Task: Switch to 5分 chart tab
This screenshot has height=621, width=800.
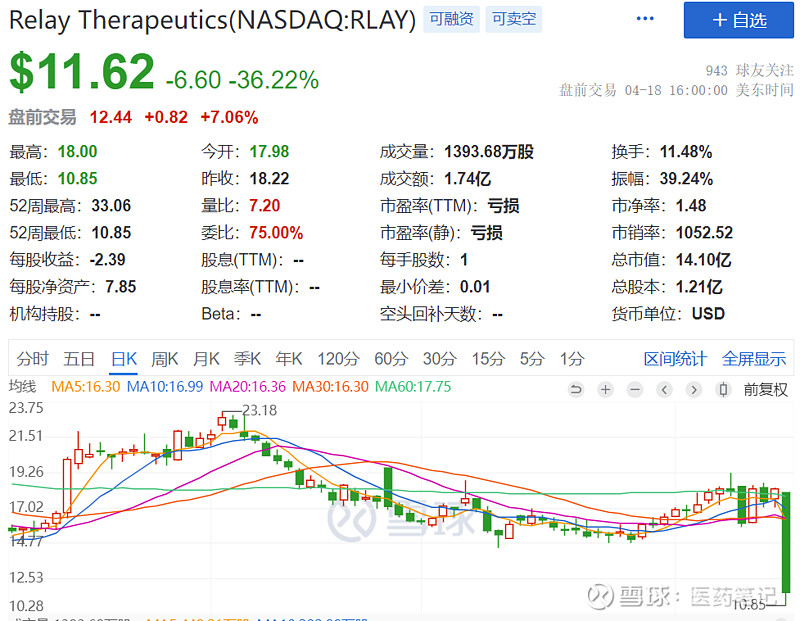Action: pyautogui.click(x=532, y=359)
